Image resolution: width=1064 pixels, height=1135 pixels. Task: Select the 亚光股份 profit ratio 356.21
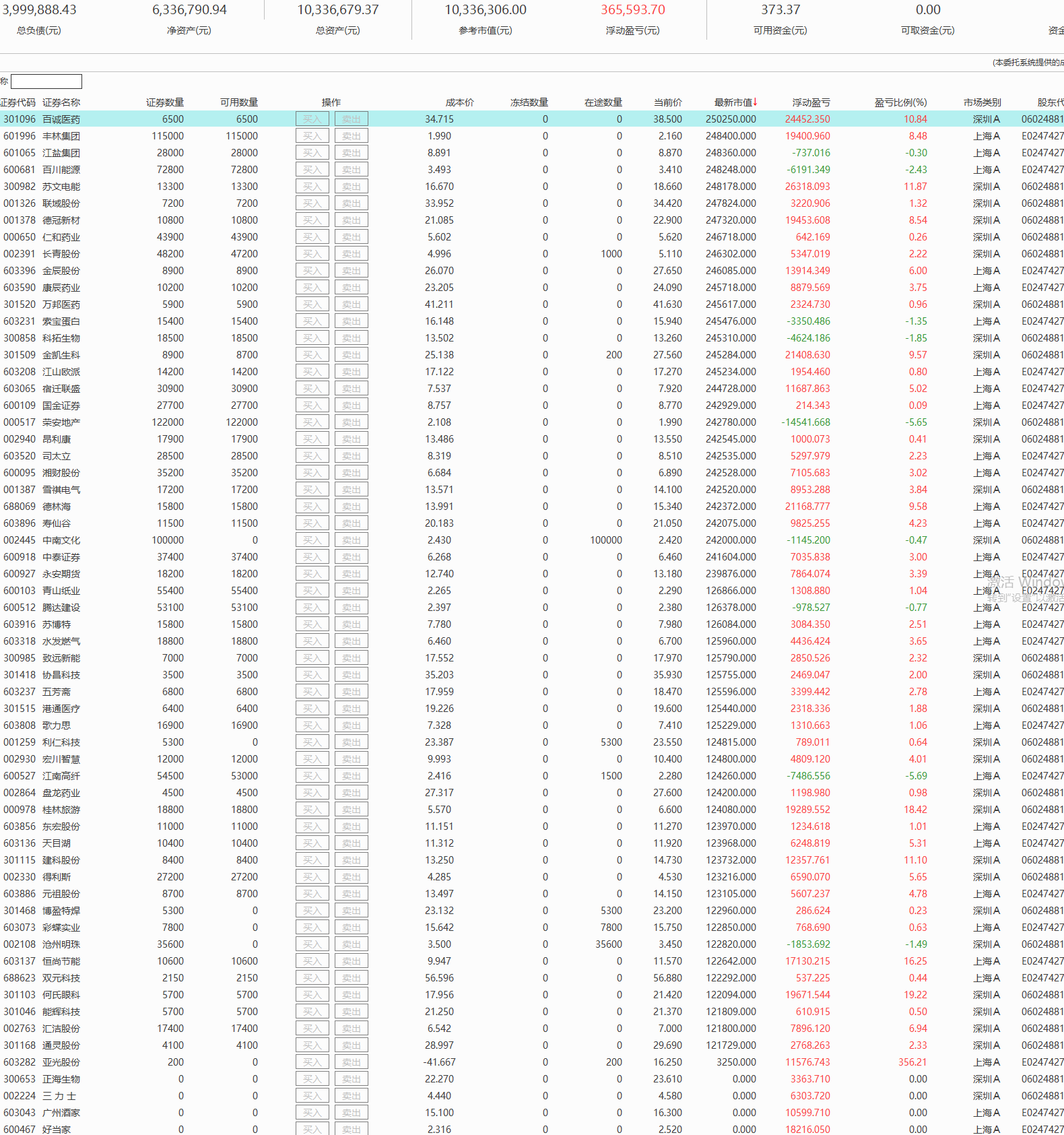[x=912, y=1062]
